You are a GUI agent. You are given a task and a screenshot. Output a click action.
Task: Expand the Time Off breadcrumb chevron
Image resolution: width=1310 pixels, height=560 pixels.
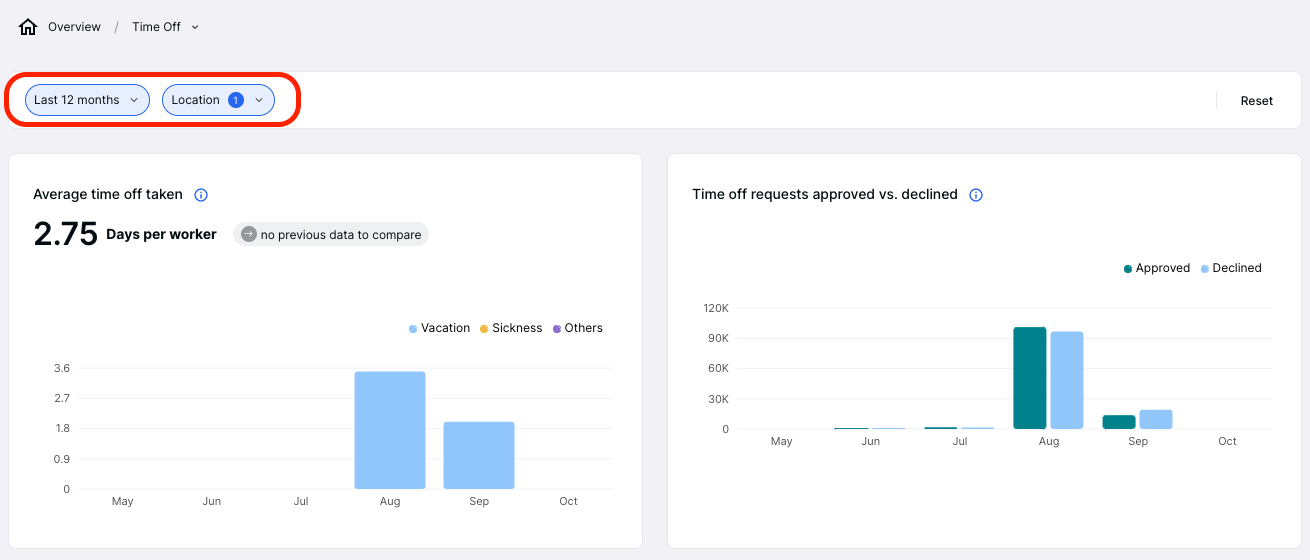pos(195,27)
